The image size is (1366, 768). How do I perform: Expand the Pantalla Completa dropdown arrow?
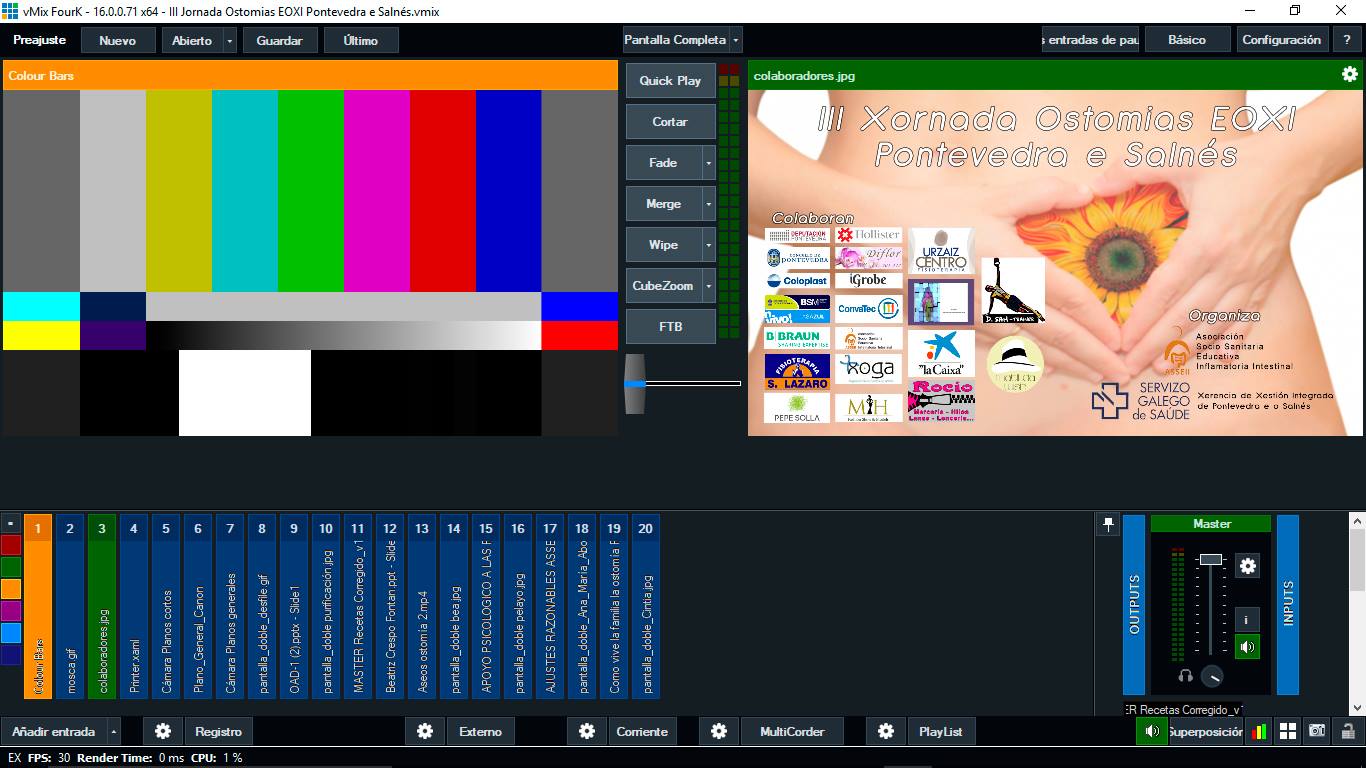pyautogui.click(x=736, y=41)
